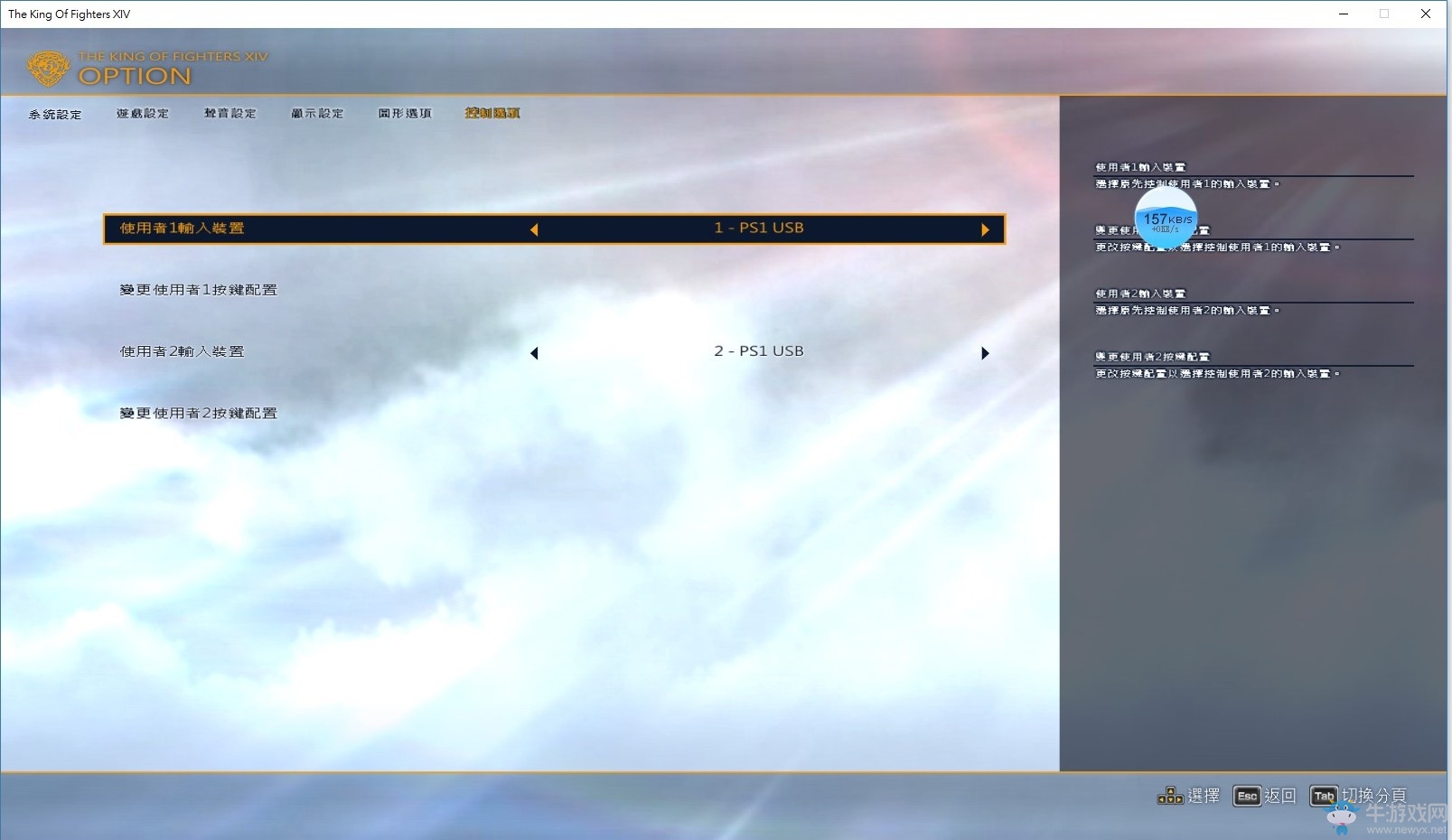The image size is (1452, 840).
Task: Click right arrow for 使用者1輸入裝置
Action: point(985,229)
